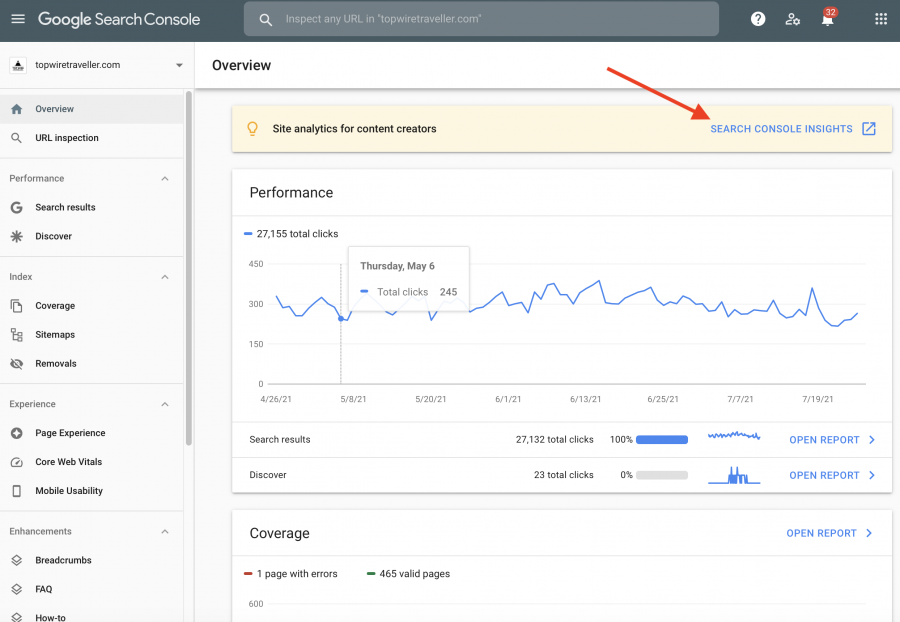The image size is (900, 622).
Task: Open report for Discover row
Action: pyautogui.click(x=824, y=476)
